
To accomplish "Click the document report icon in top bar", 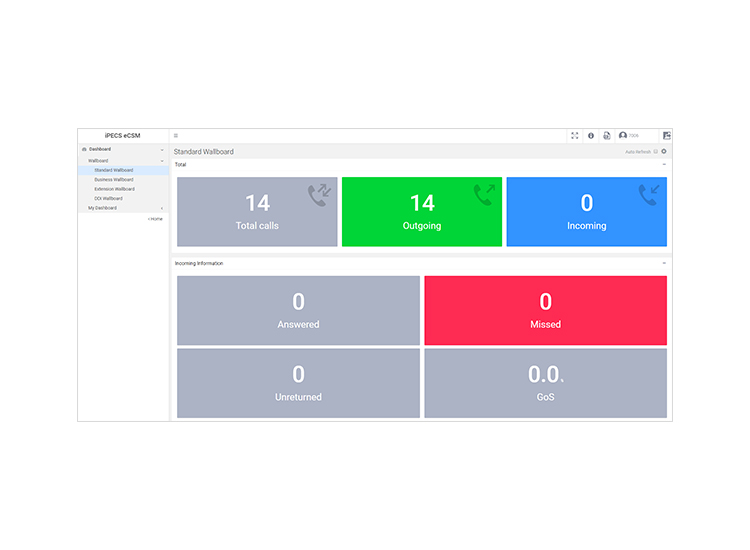I will pyautogui.click(x=607, y=136).
